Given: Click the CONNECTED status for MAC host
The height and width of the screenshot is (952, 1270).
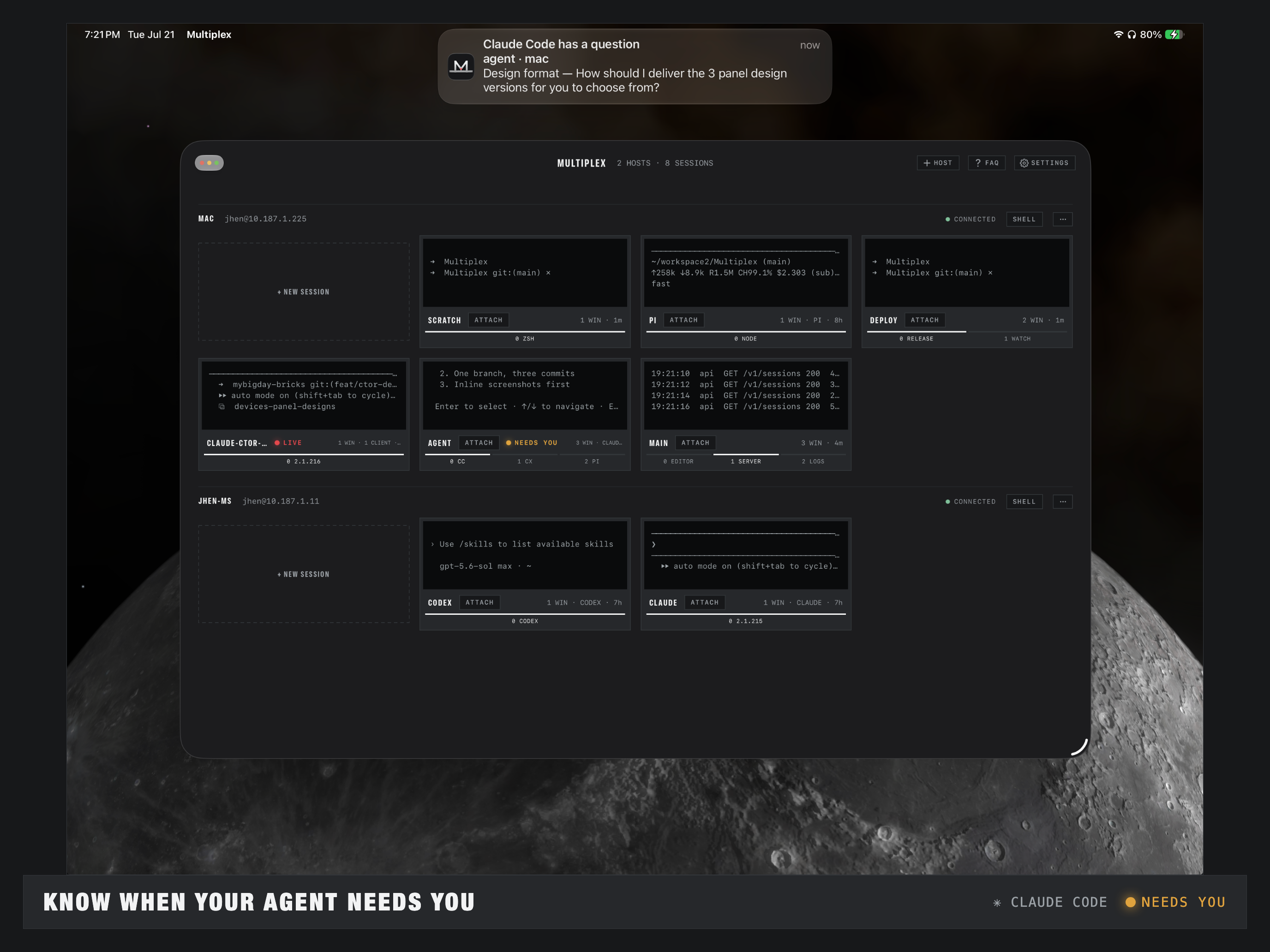Looking at the screenshot, I should pyautogui.click(x=970, y=219).
